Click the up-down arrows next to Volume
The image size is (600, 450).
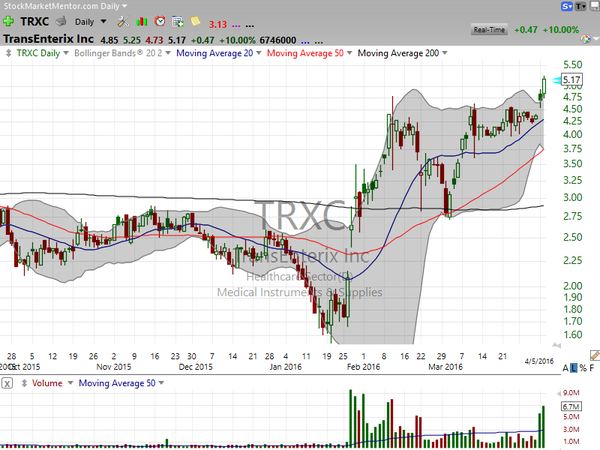(x=24, y=383)
